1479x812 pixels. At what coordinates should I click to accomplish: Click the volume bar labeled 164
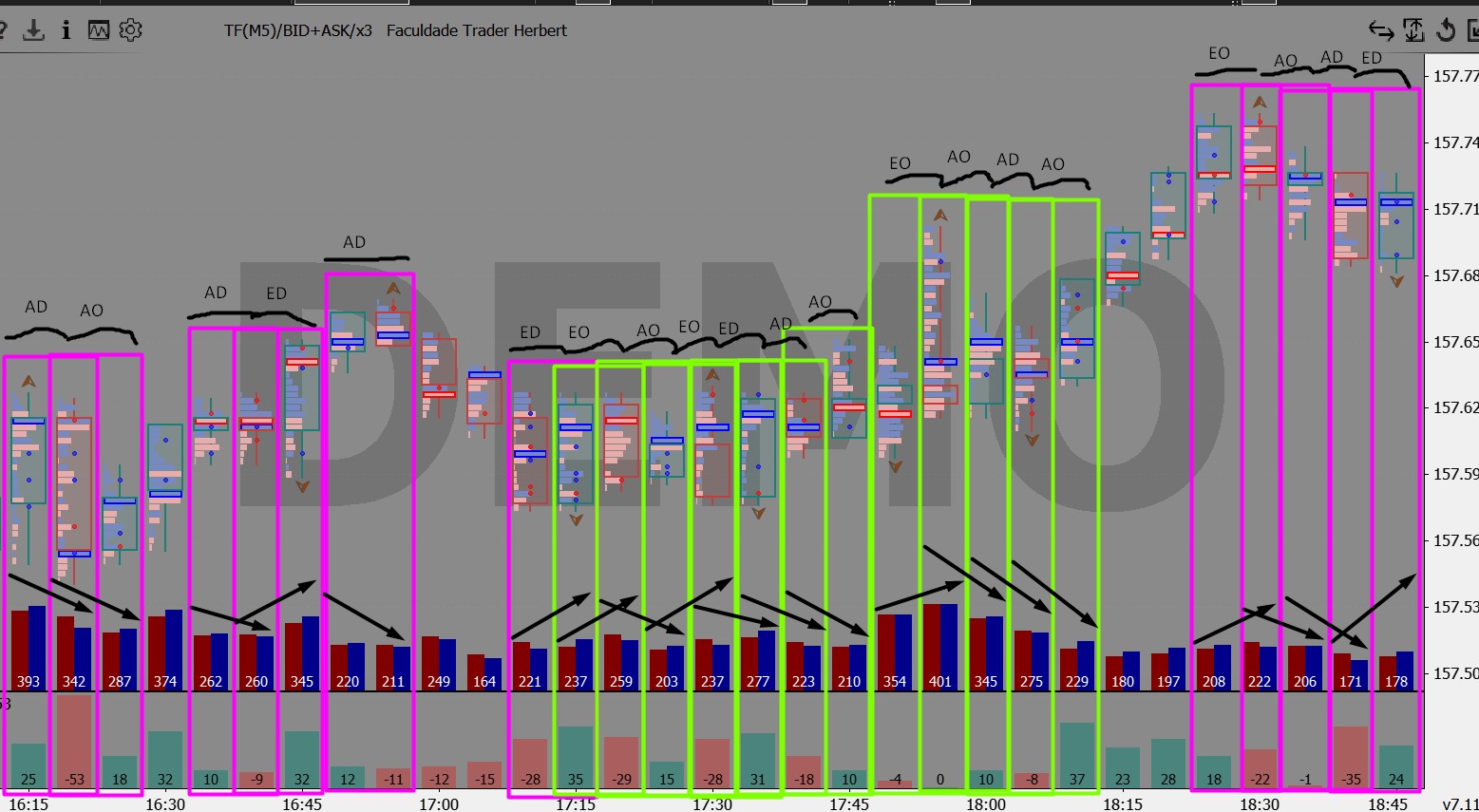[484, 672]
